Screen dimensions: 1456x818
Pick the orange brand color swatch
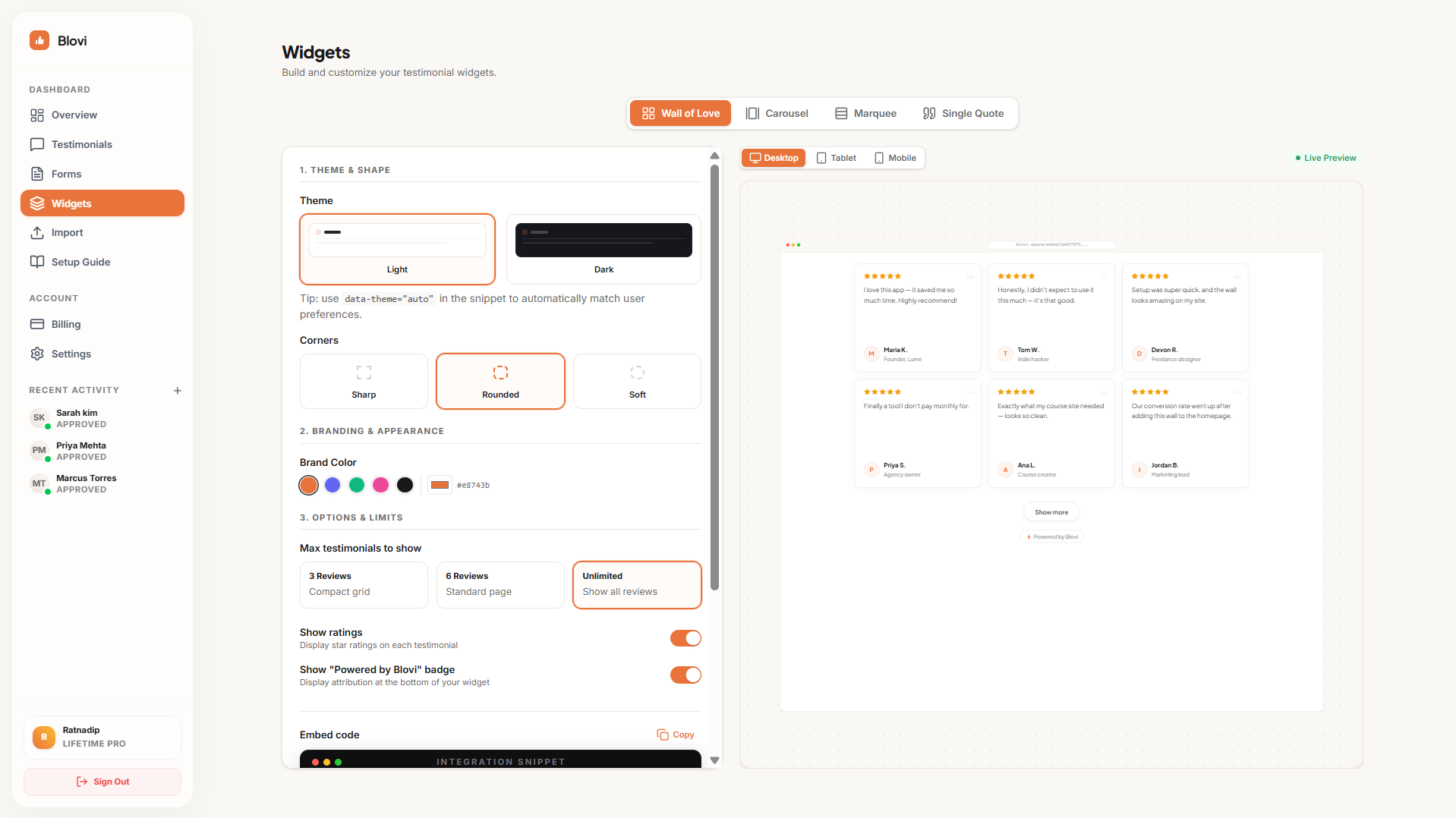(308, 485)
